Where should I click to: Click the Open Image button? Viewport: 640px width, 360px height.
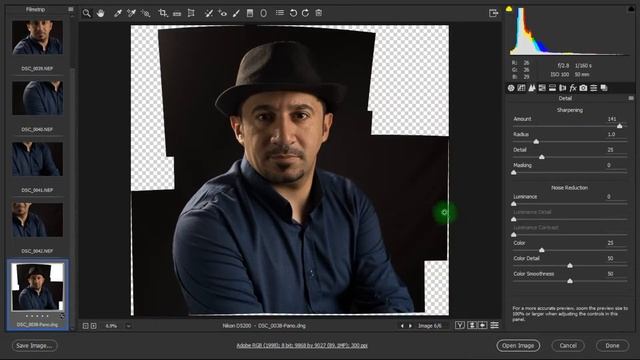(x=518, y=346)
